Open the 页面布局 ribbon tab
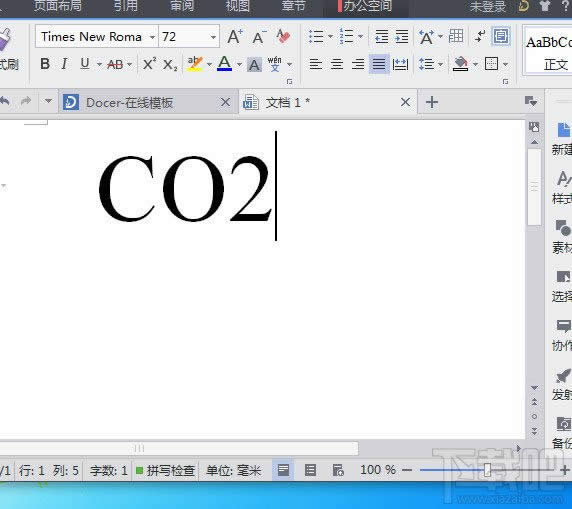Image resolution: width=572 pixels, height=509 pixels. coord(58,5)
